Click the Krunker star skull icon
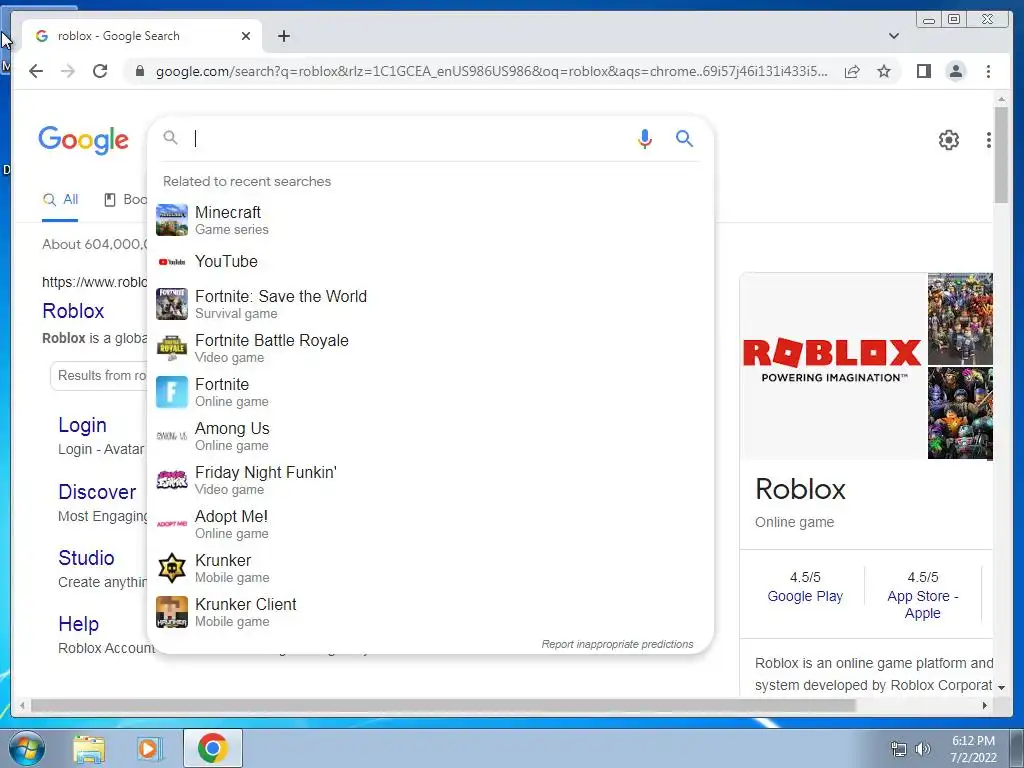Viewport: 1024px width, 768px height. pyautogui.click(x=172, y=568)
